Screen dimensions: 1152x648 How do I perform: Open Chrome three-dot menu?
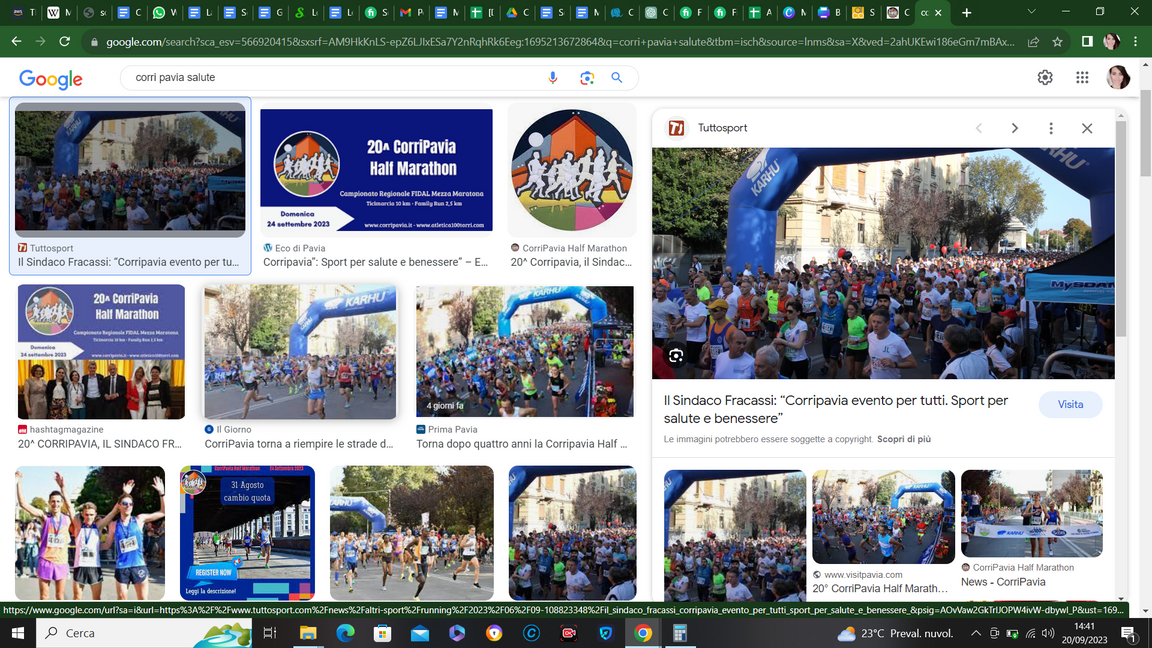[x=1136, y=42]
